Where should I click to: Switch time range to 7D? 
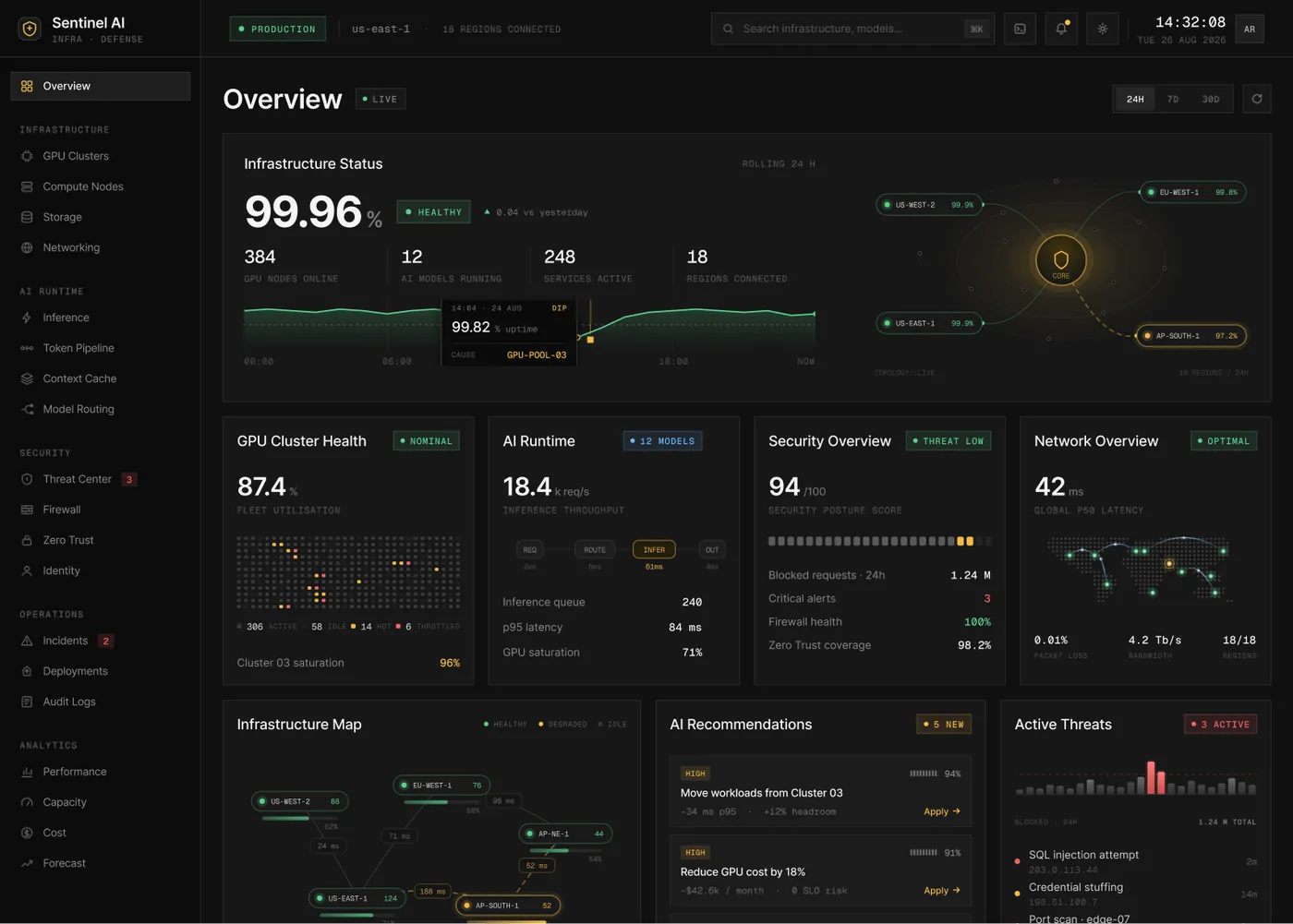pyautogui.click(x=1173, y=99)
